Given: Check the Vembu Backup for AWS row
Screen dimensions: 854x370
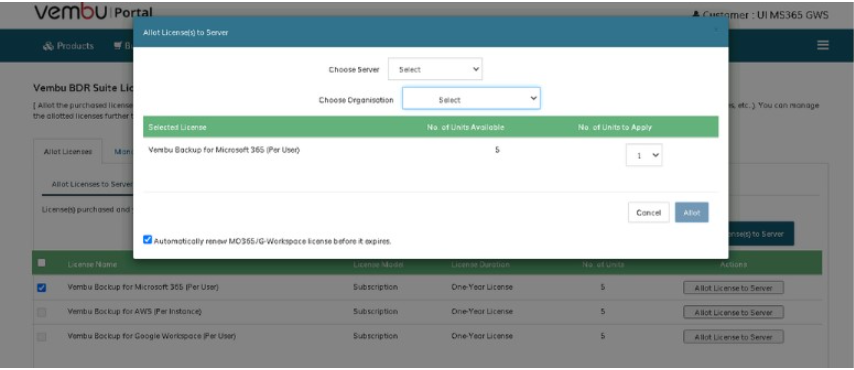Looking at the screenshot, I should click(x=41, y=312).
